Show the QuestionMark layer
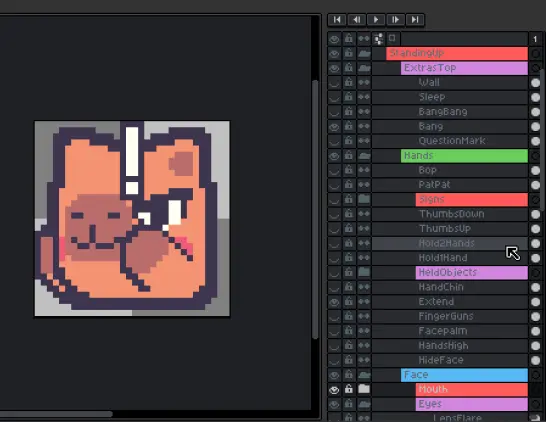 334,141
